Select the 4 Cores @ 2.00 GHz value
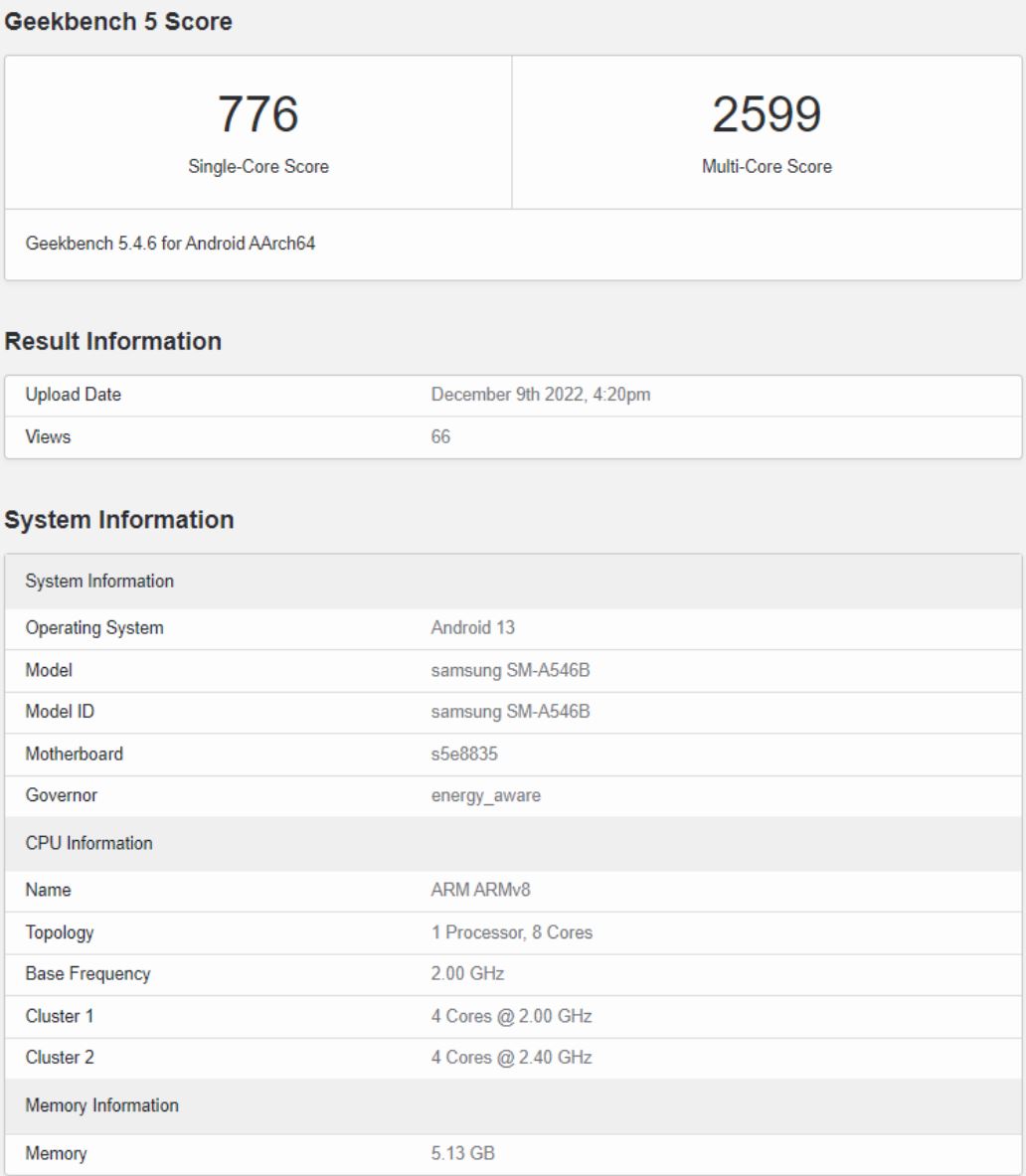 pyautogui.click(x=511, y=1016)
